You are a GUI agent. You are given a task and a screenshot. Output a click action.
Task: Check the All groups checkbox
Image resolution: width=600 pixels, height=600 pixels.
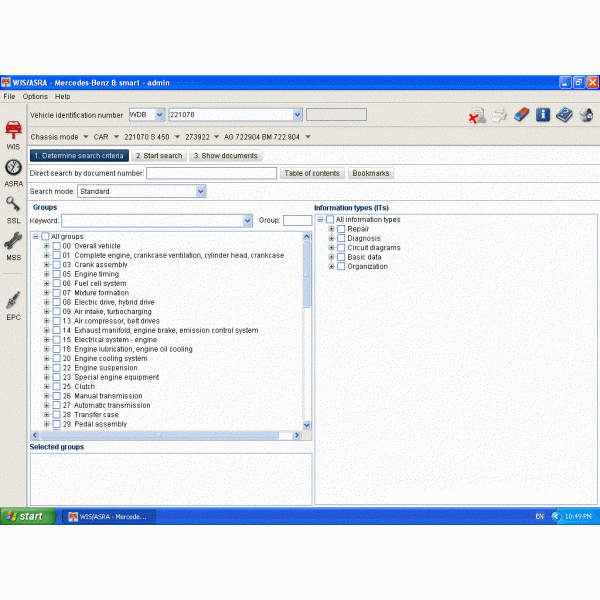point(45,236)
